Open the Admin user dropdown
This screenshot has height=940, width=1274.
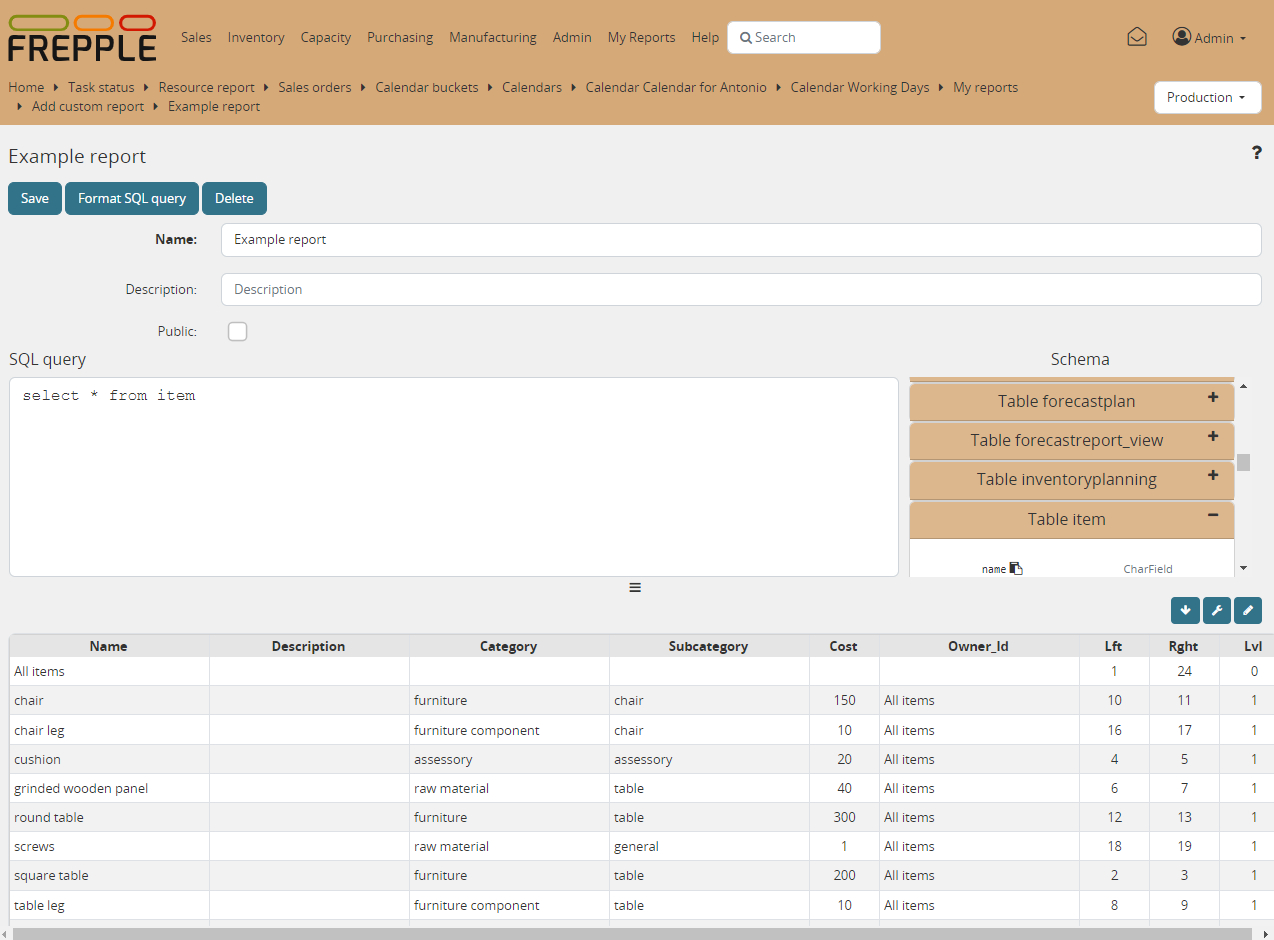click(1210, 37)
